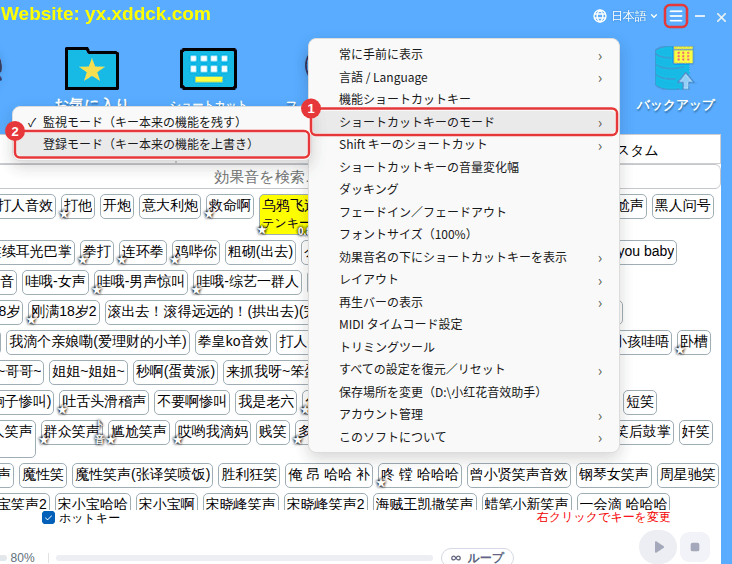Open 機能ショートカットキー menu item
Image resolution: width=732 pixels, height=564 pixels.
pyautogui.click(x=464, y=99)
